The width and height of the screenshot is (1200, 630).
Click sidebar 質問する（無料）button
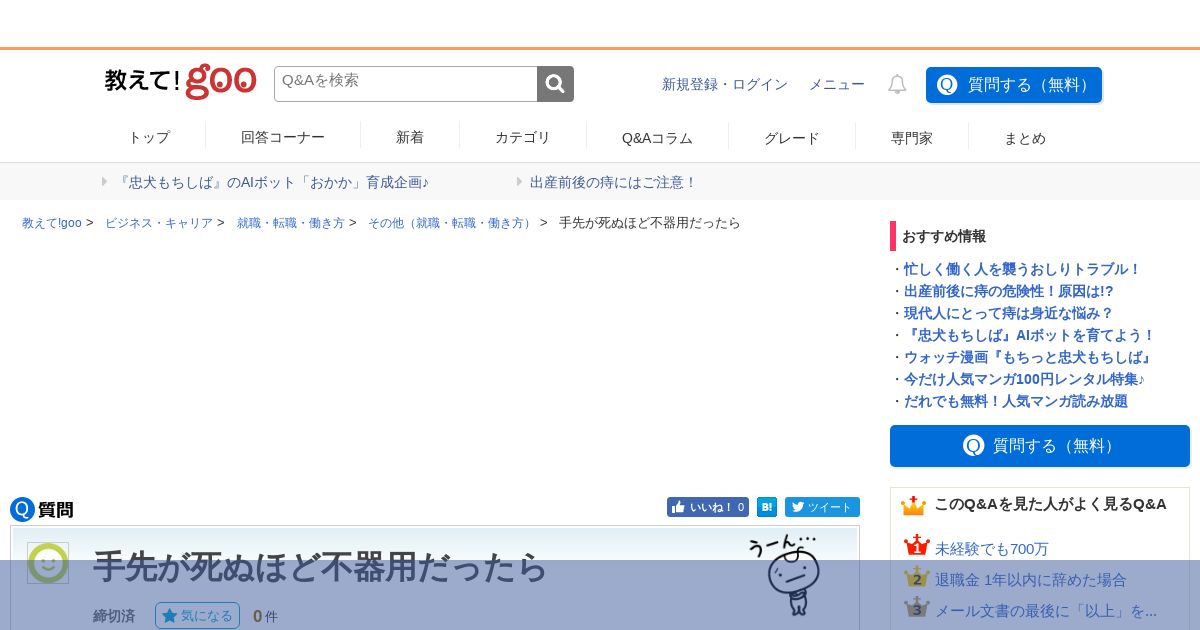click(1040, 446)
